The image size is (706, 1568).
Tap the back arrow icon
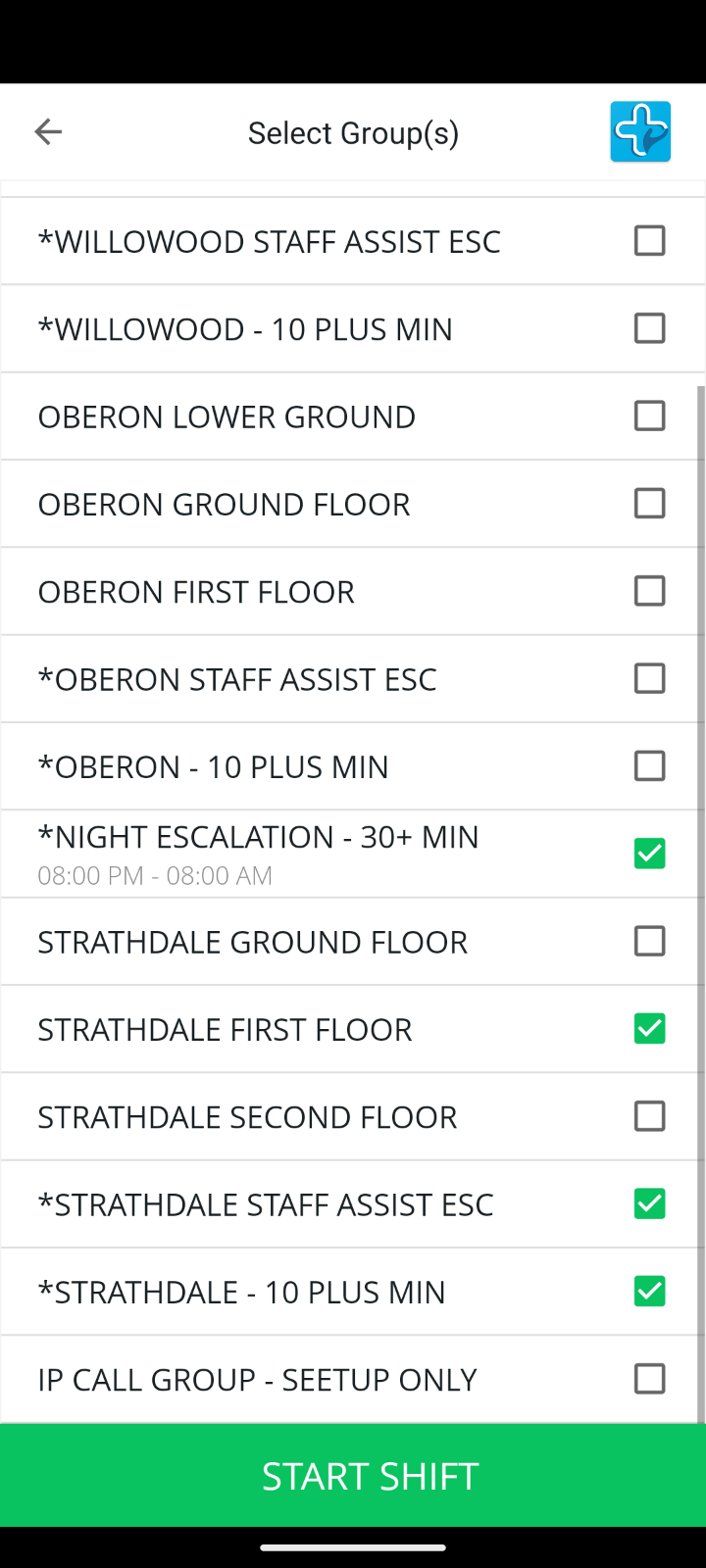[48, 132]
